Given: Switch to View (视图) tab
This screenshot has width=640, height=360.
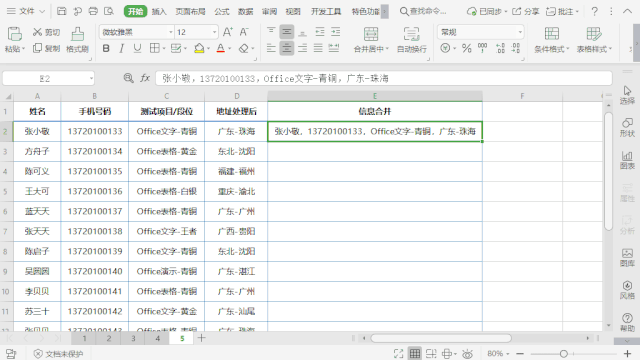Looking at the screenshot, I should [x=293, y=11].
